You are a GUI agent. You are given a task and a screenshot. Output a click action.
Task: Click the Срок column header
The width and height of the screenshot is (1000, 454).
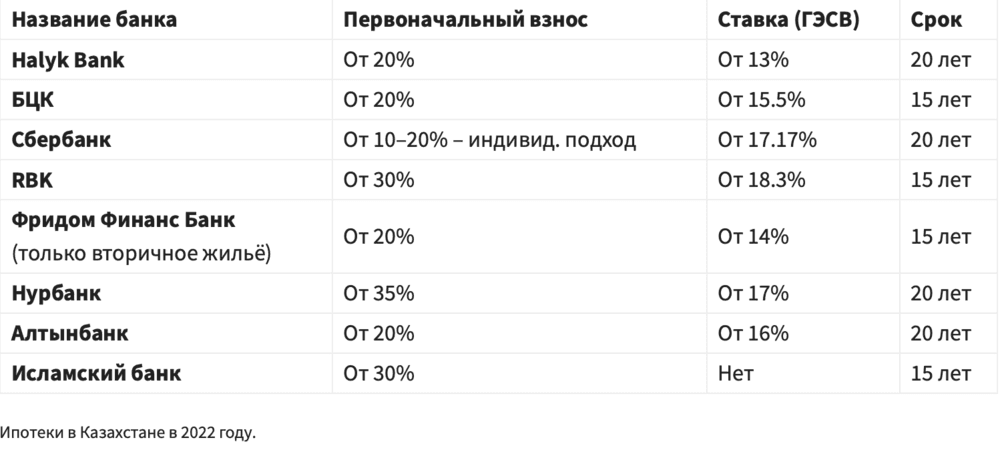(x=936, y=20)
